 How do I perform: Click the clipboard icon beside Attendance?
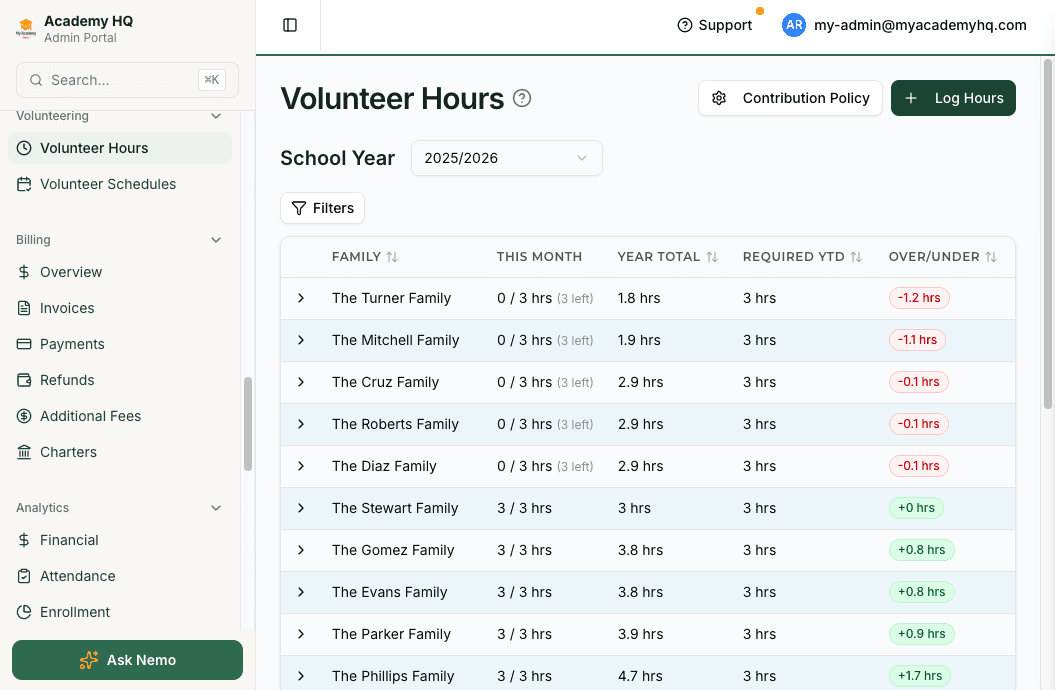click(24, 576)
